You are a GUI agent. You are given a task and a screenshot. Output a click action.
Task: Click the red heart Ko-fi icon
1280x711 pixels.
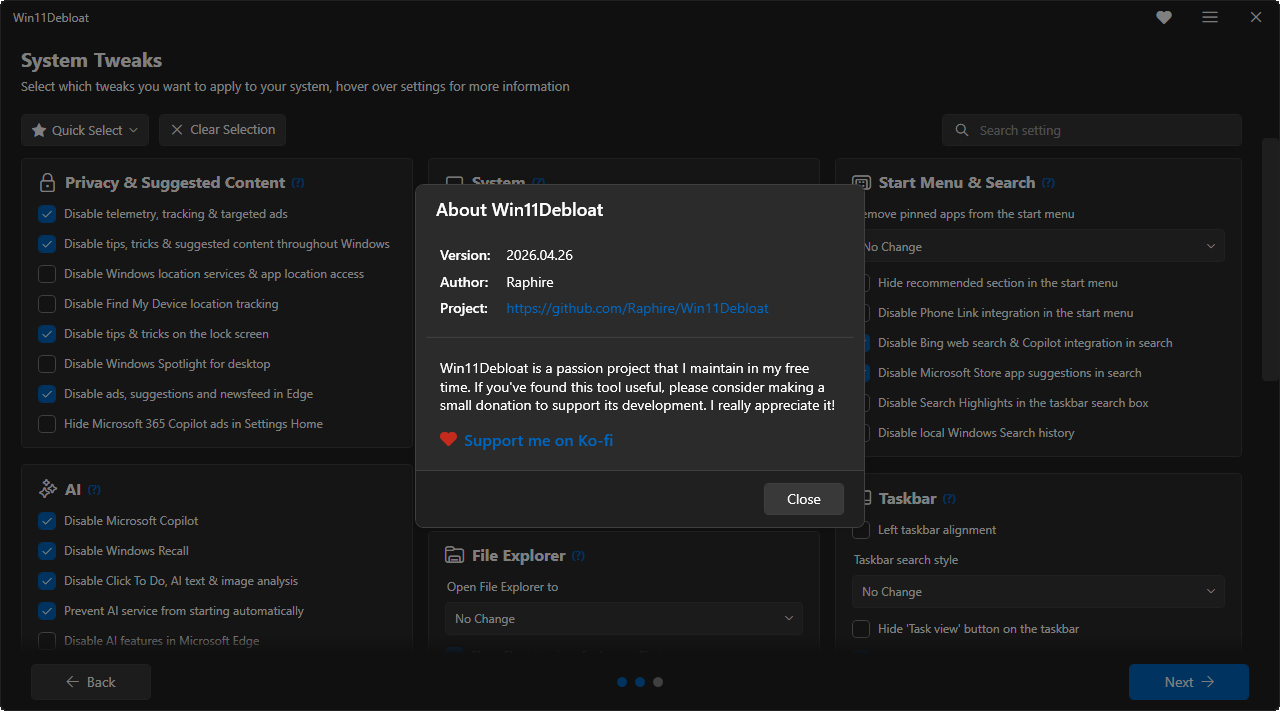click(x=448, y=440)
